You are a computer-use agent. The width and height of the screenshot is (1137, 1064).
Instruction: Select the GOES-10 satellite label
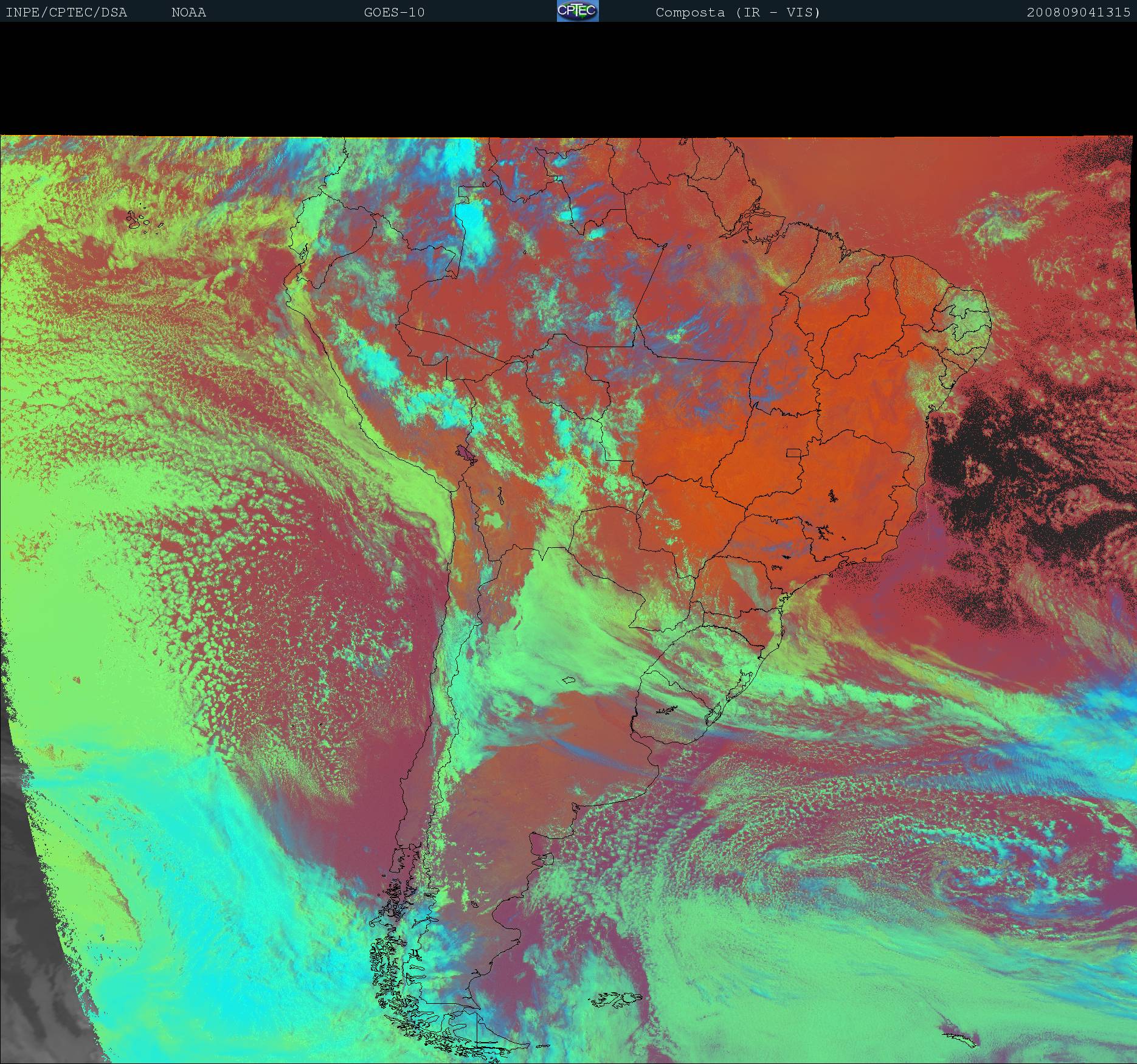394,12
